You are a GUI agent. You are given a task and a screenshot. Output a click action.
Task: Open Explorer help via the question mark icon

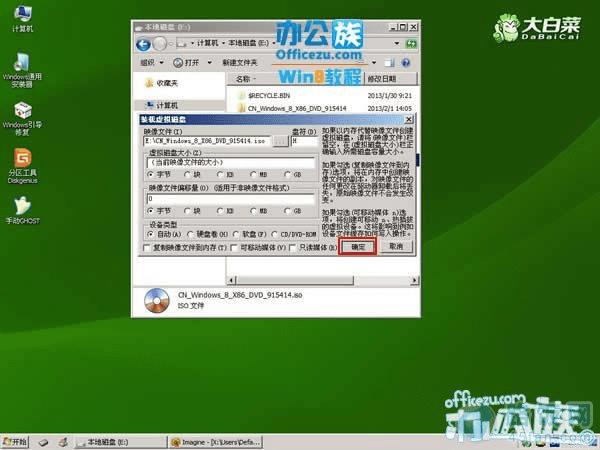[x=406, y=63]
